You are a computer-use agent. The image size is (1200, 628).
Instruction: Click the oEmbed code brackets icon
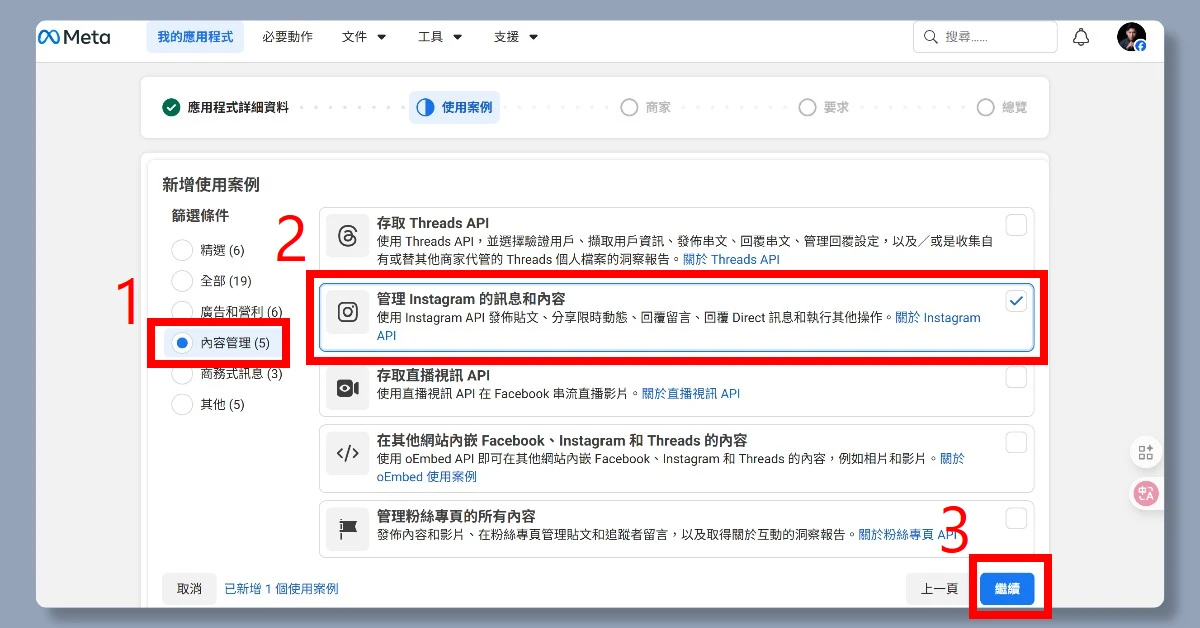(348, 453)
